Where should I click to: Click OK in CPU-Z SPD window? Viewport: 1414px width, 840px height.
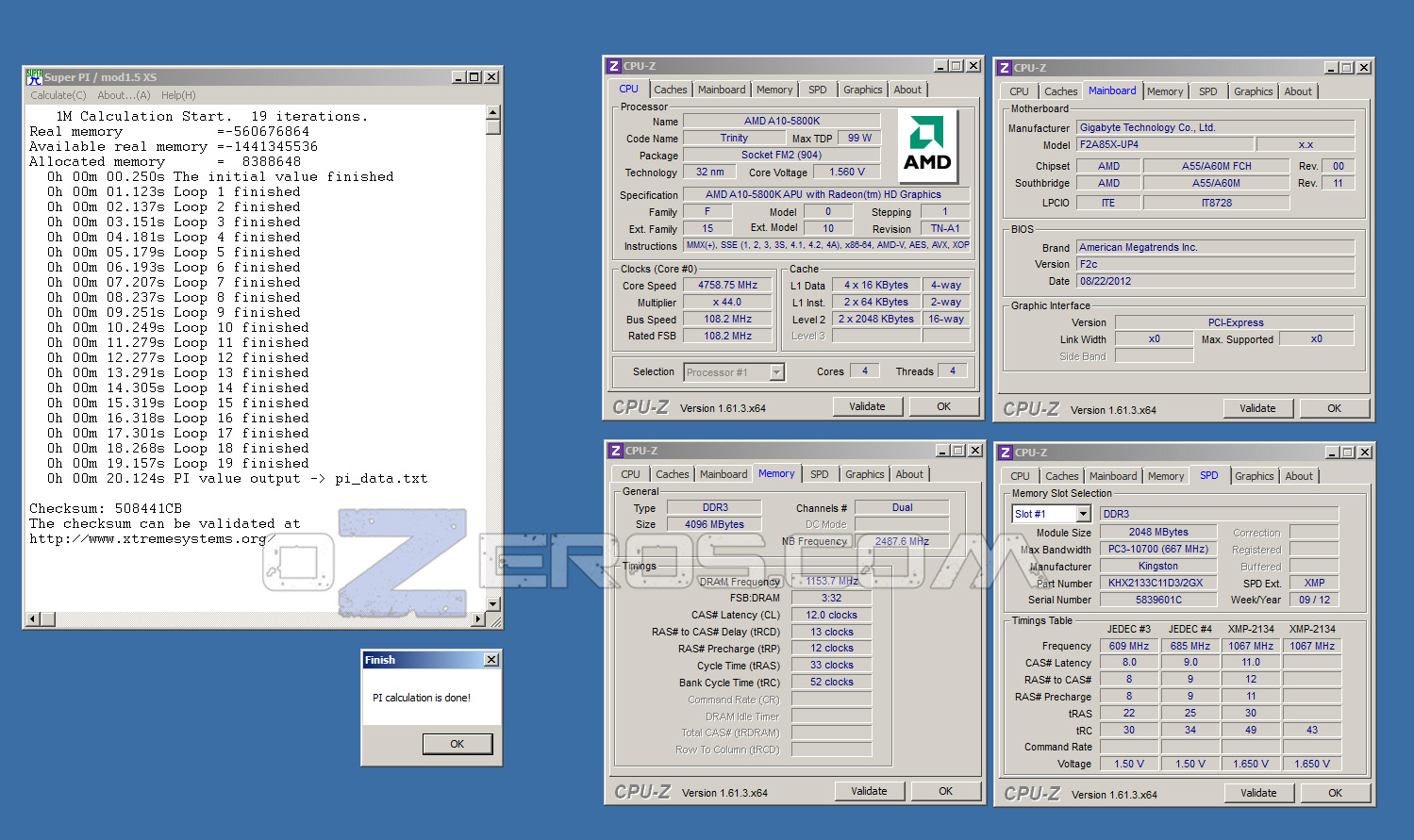1336,793
